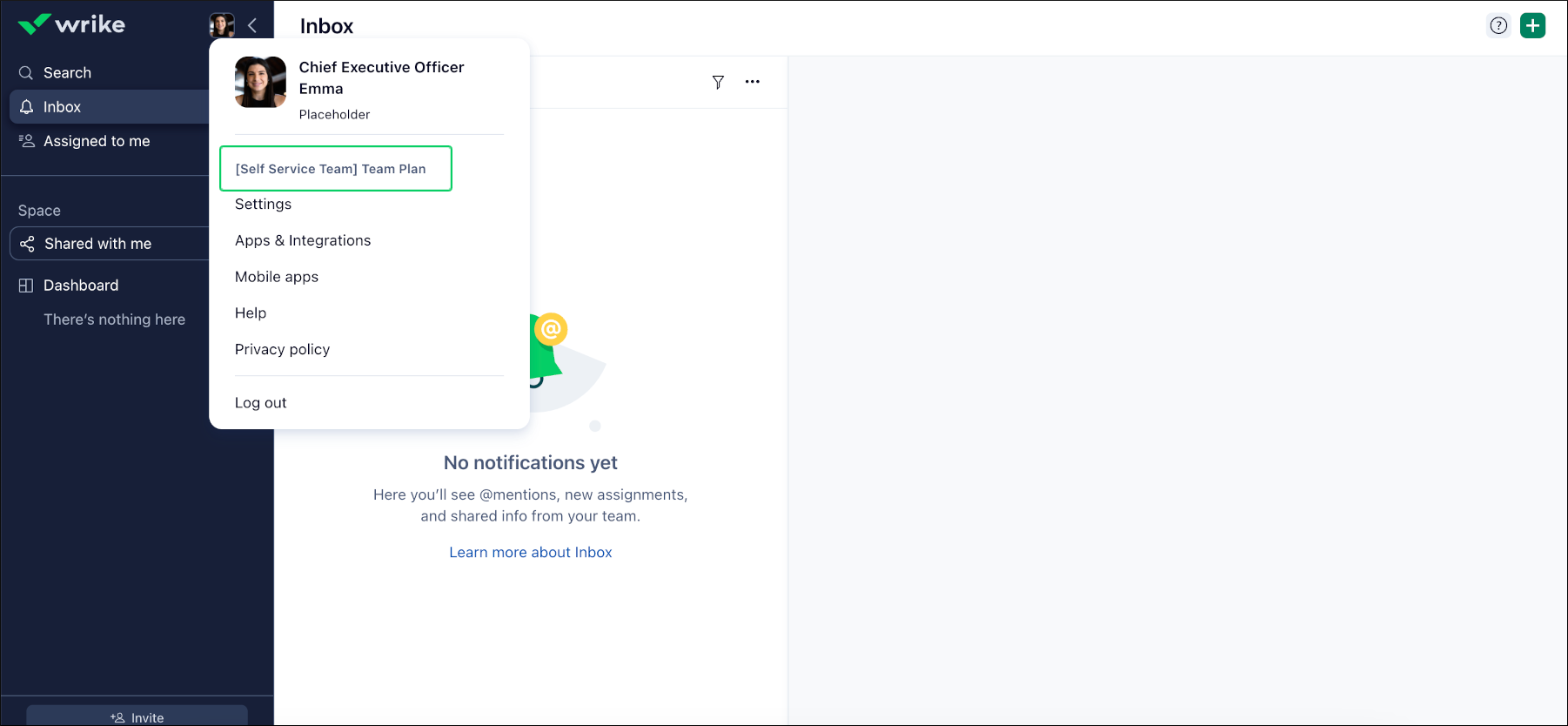Open Settings from the profile menu
Screen dimensions: 1568x726
pos(263,205)
